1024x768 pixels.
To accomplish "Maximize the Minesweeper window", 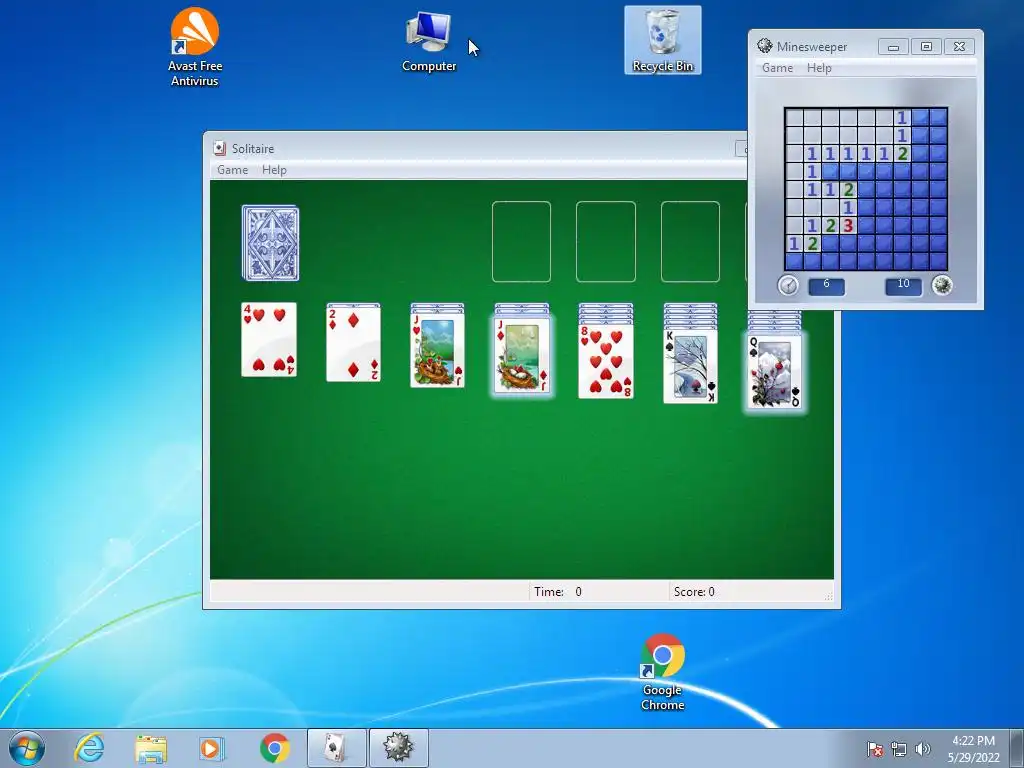I will point(926,46).
